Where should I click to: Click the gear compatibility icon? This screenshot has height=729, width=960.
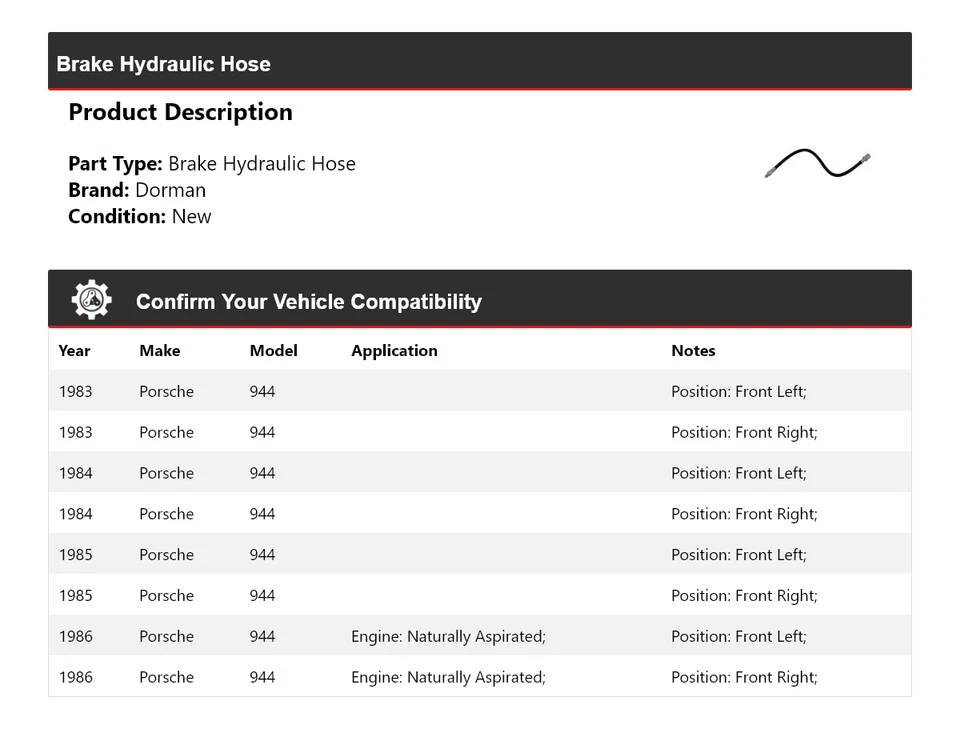click(x=92, y=300)
